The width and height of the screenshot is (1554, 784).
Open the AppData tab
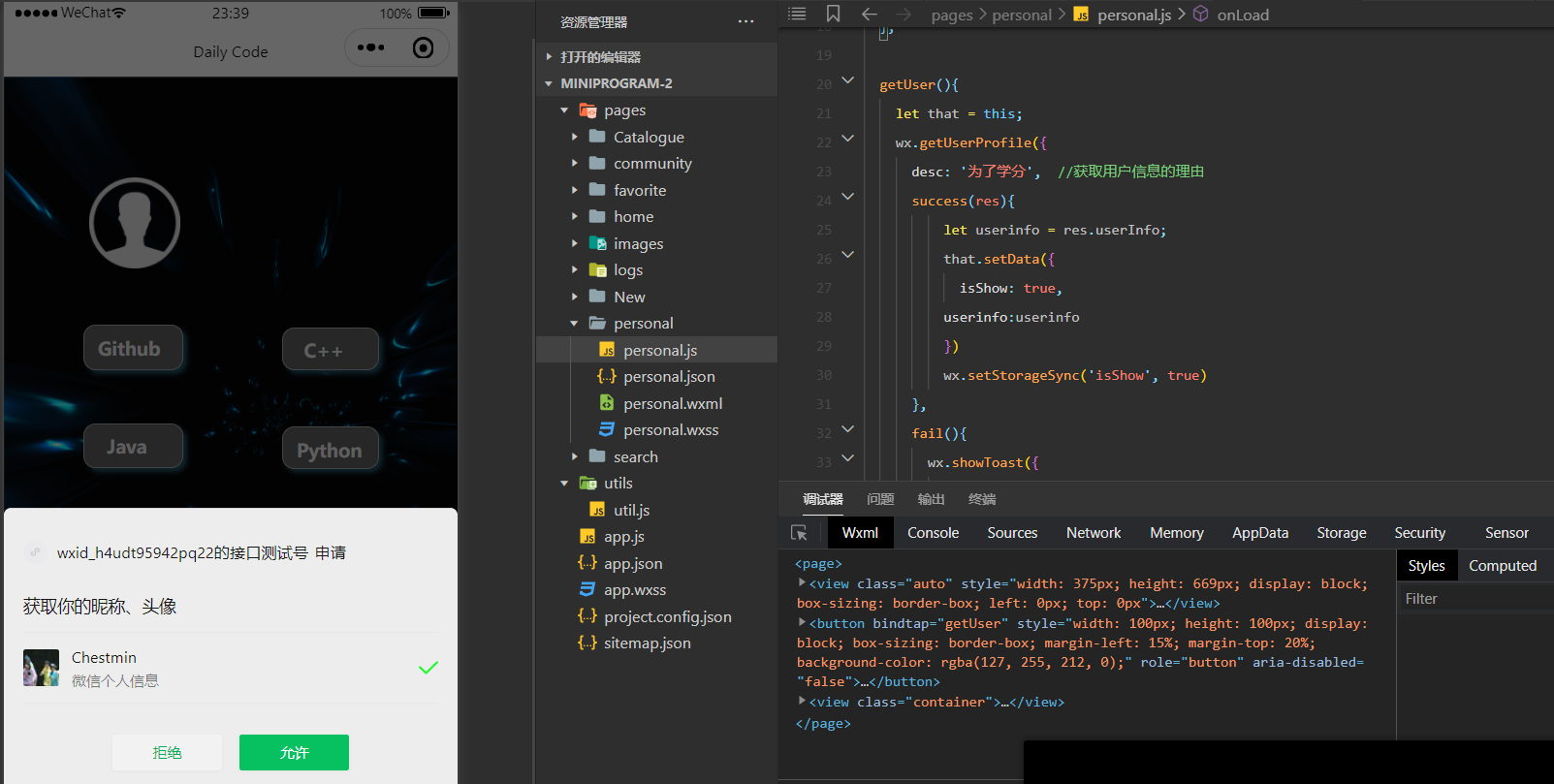coord(1260,533)
